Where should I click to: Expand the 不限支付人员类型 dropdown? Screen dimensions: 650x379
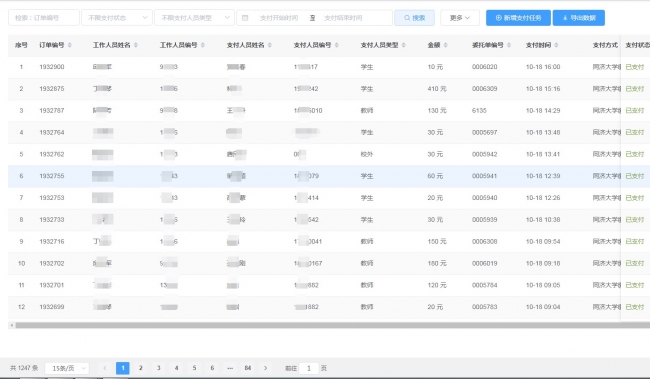[194, 18]
